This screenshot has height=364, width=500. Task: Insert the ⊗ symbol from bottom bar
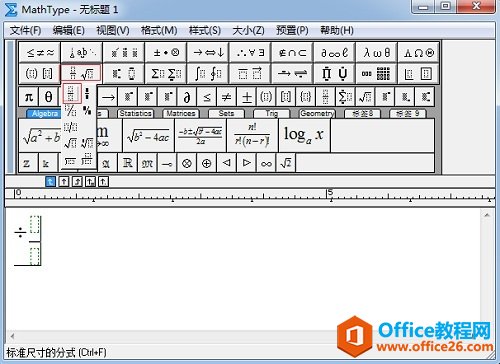coord(187,163)
